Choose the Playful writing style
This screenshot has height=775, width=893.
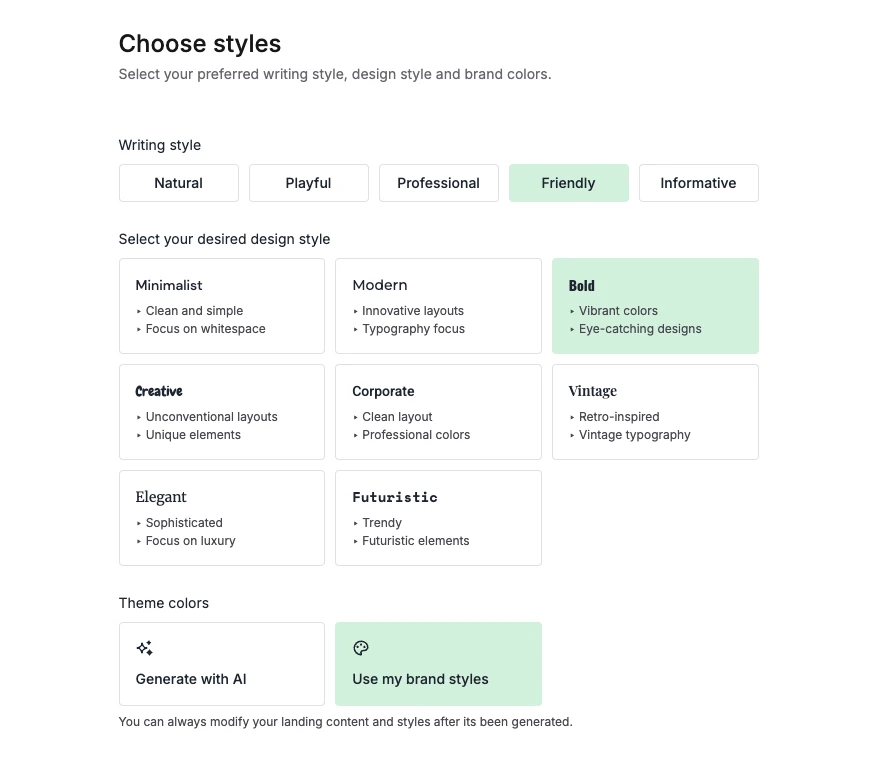coord(308,183)
